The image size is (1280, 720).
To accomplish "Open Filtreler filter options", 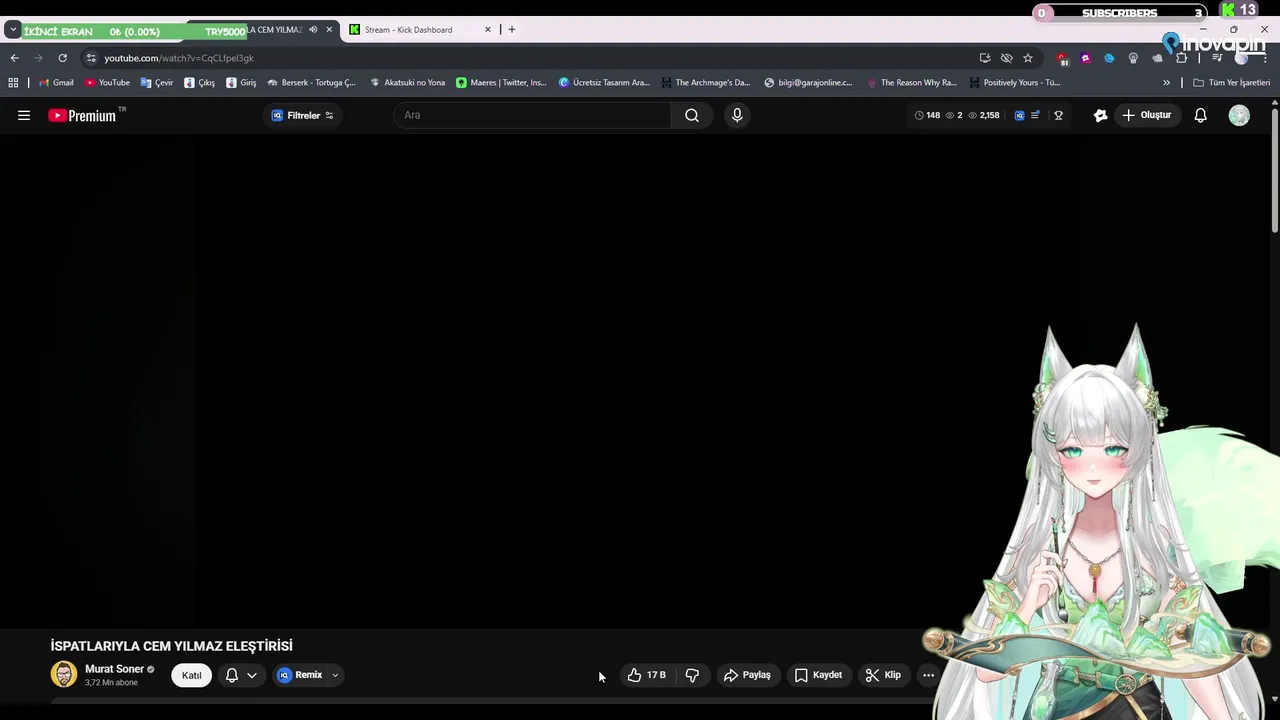I will (303, 115).
